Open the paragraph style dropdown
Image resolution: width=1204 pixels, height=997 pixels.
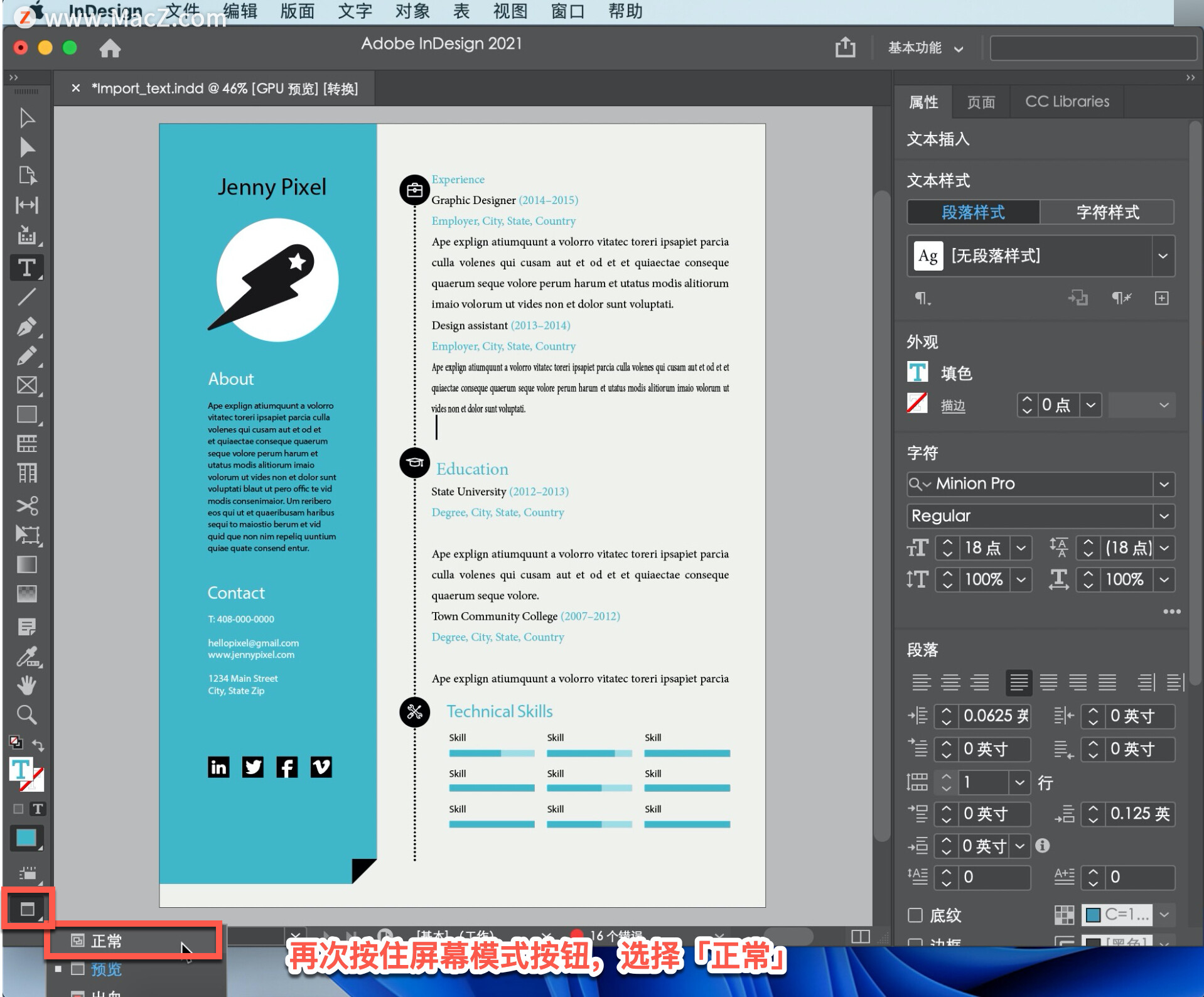(1163, 256)
